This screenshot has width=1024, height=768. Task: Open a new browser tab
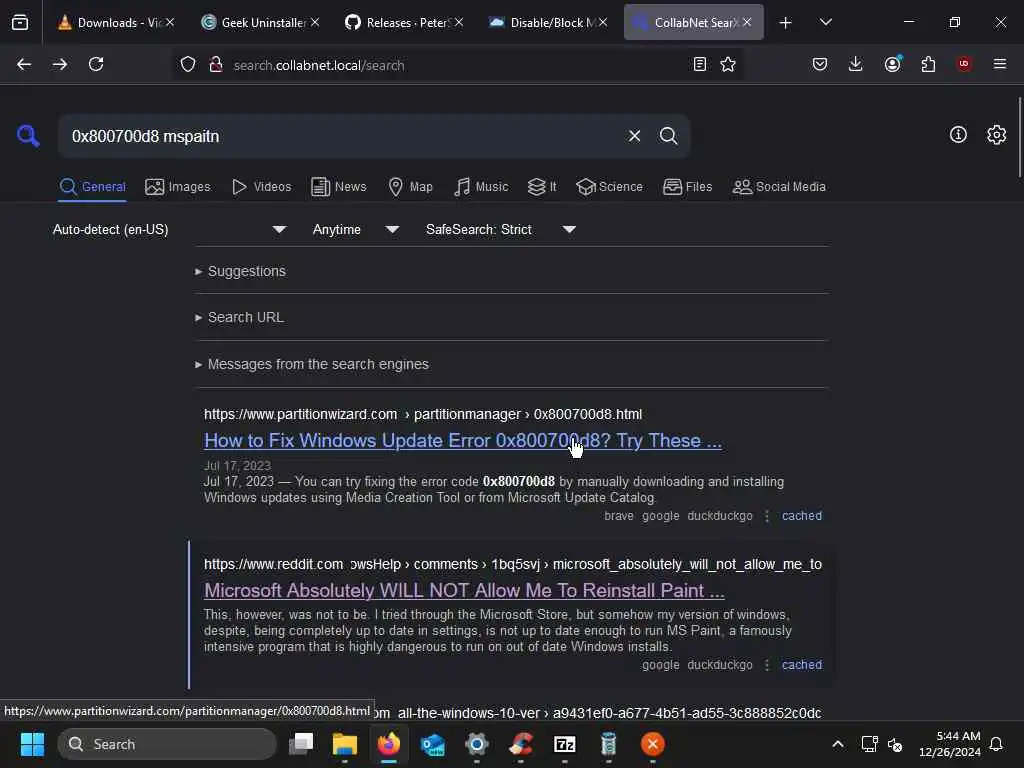coord(786,23)
